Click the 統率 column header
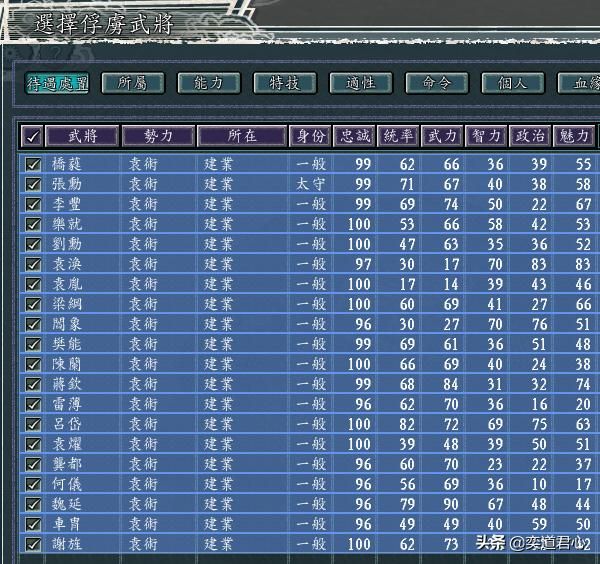The width and height of the screenshot is (600, 564). coord(399,135)
